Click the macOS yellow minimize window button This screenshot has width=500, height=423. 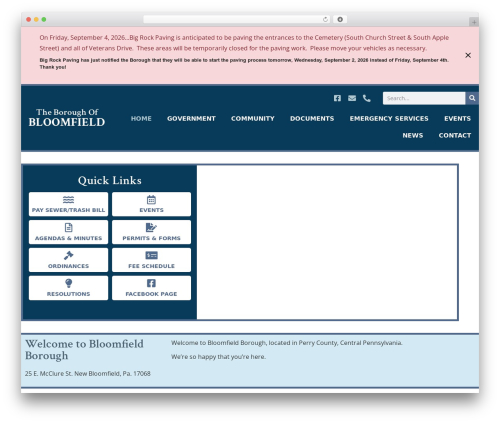[x=36, y=19]
